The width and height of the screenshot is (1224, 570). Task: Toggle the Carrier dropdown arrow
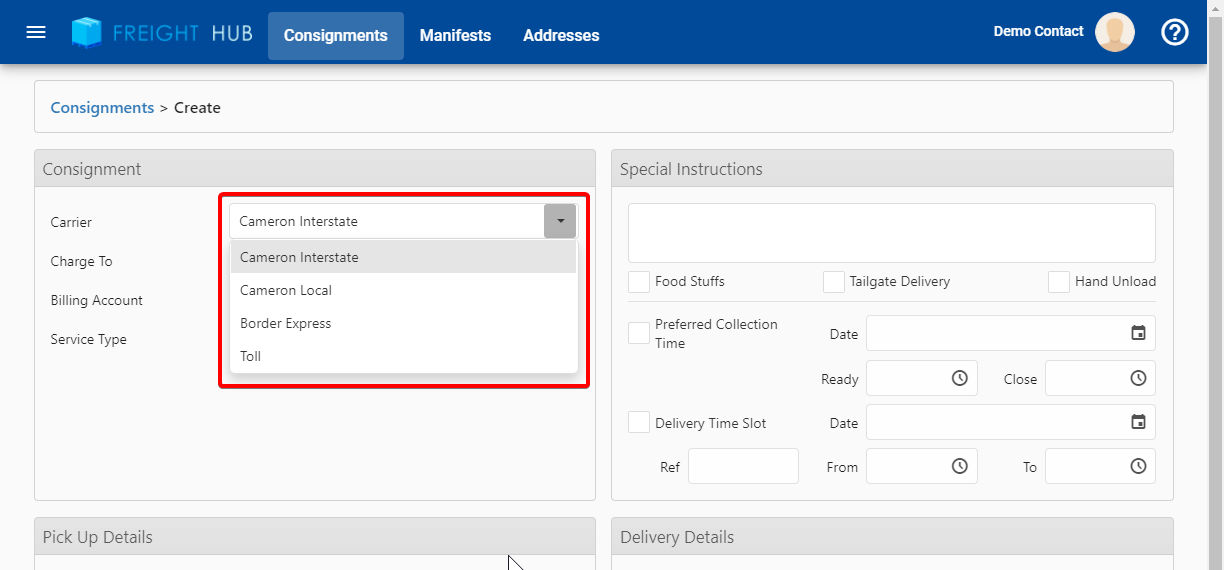(560, 221)
